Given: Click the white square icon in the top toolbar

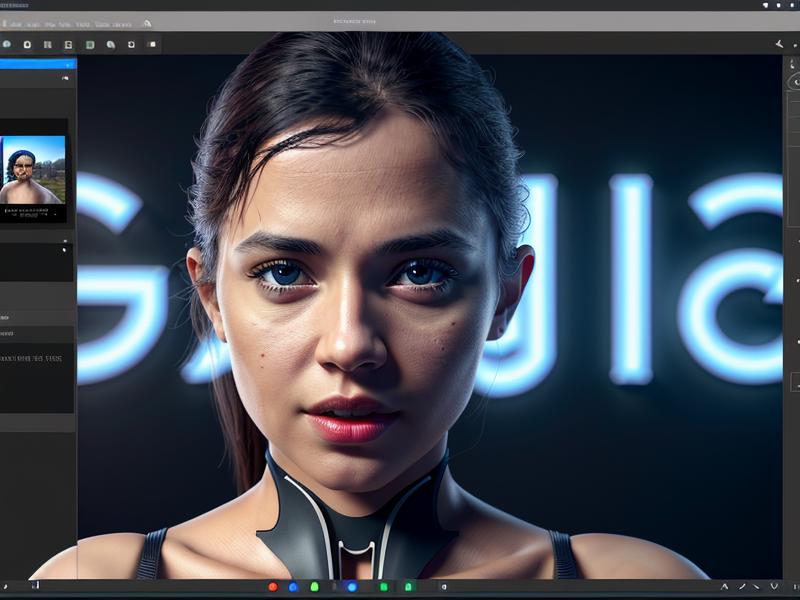Looking at the screenshot, I should click(152, 44).
